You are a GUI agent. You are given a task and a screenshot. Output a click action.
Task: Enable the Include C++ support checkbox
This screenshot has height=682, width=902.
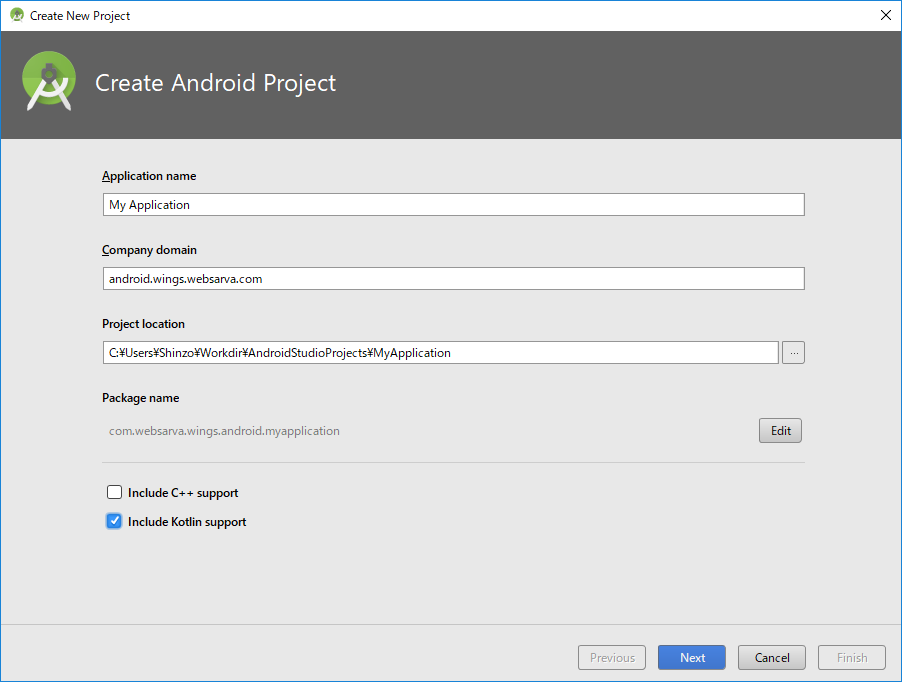point(114,492)
